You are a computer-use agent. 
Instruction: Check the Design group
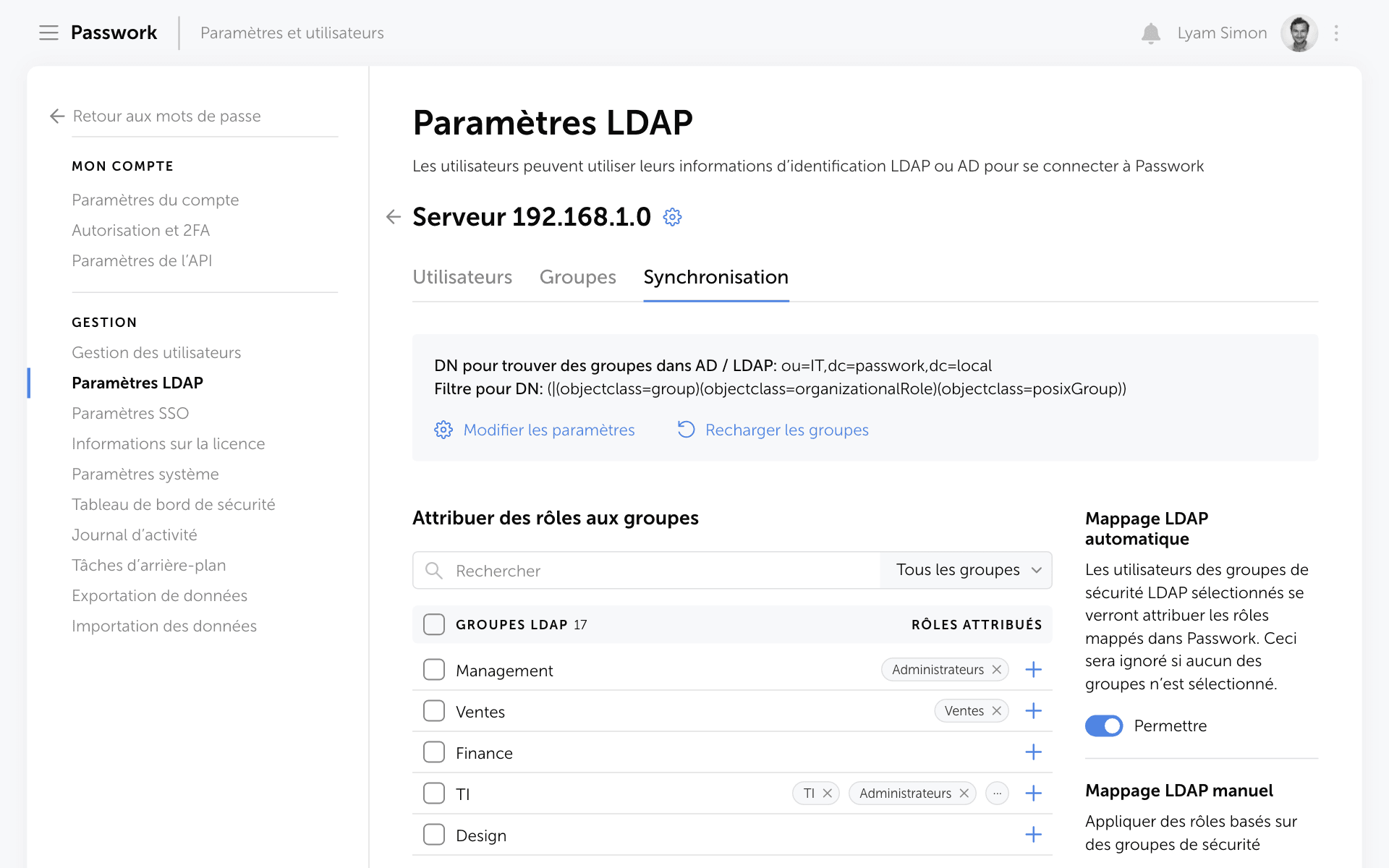click(434, 835)
